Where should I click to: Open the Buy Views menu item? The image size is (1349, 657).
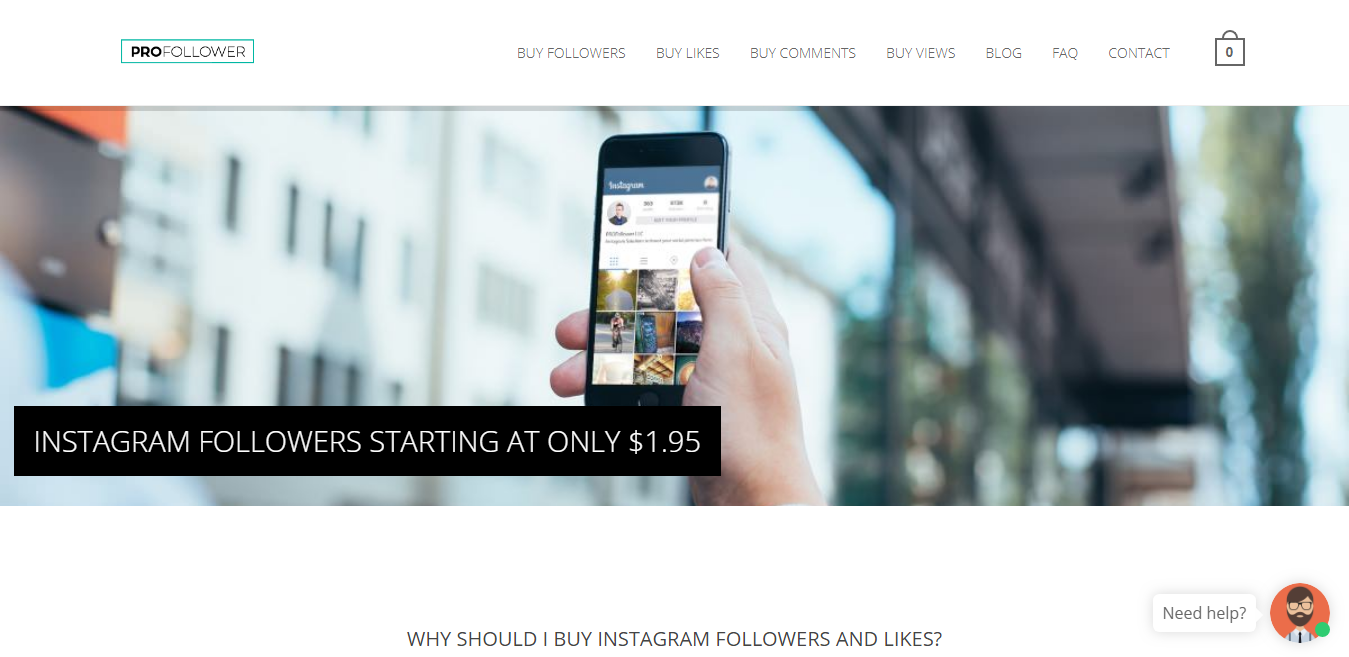point(921,53)
